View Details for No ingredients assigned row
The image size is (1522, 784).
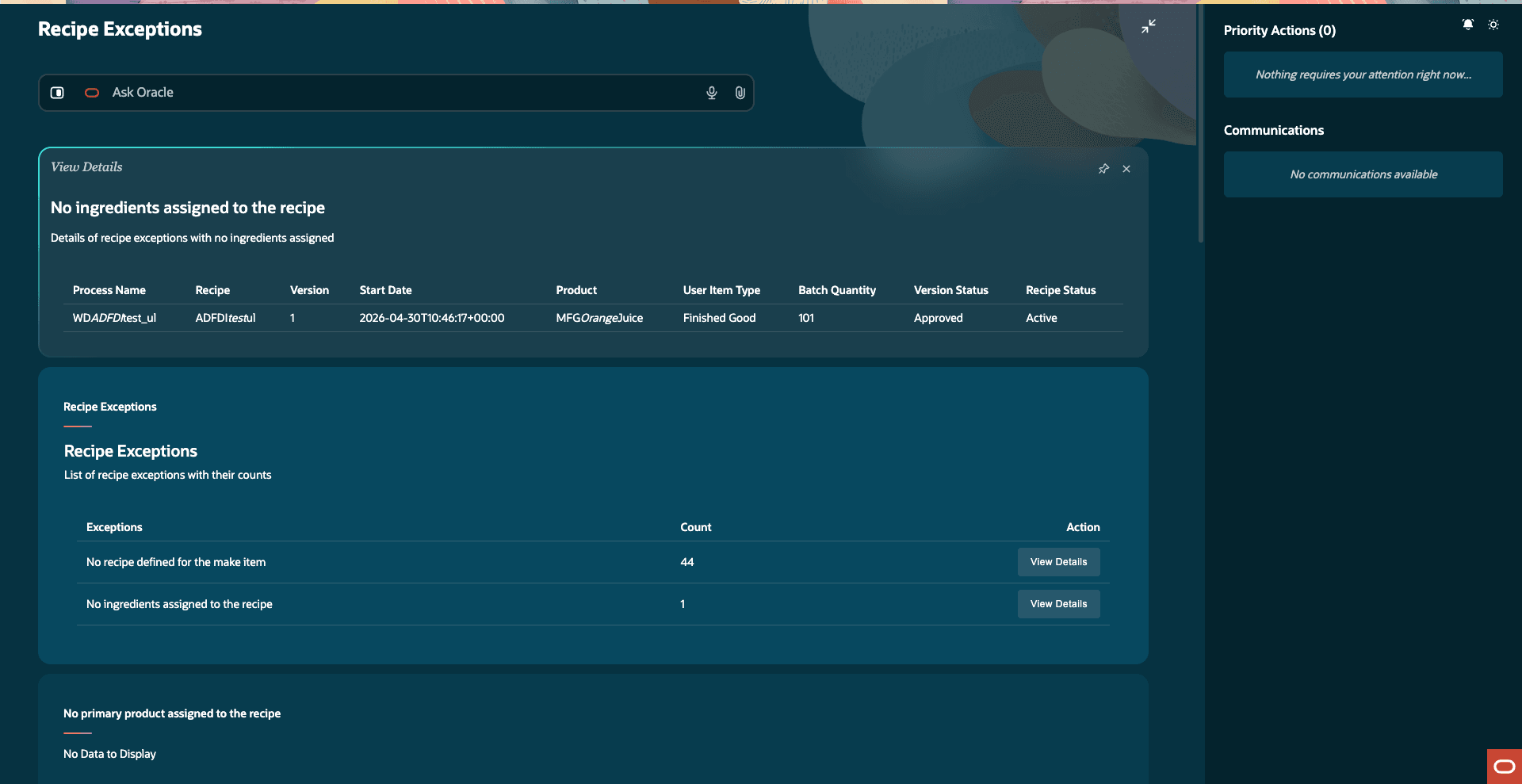coord(1058,604)
